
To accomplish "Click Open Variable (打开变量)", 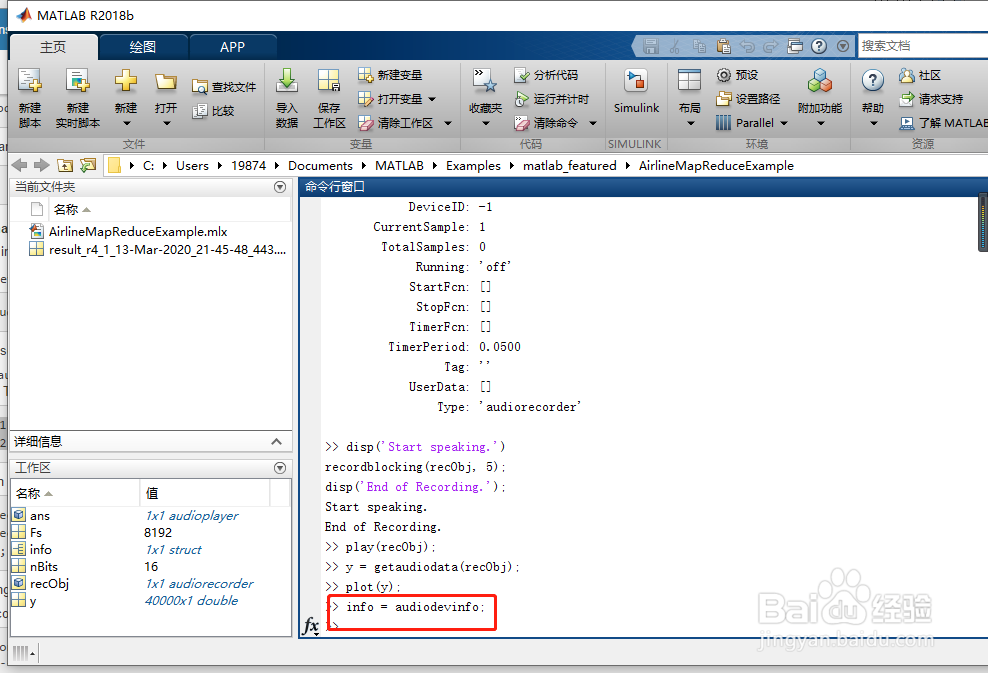I will pos(391,99).
